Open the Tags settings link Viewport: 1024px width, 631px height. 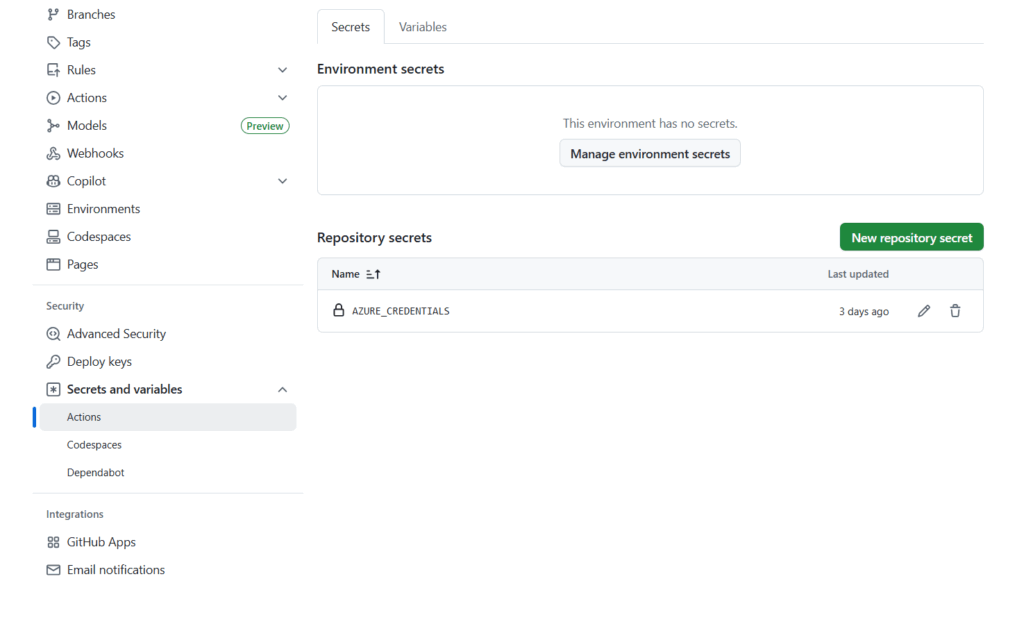pyautogui.click(x=78, y=42)
